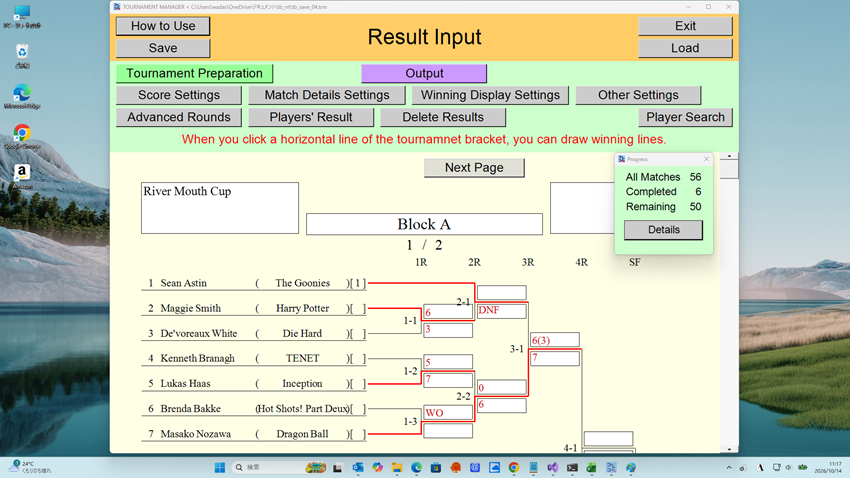
Task: Click the vertical scrollbar thumb
Action: tap(729, 170)
